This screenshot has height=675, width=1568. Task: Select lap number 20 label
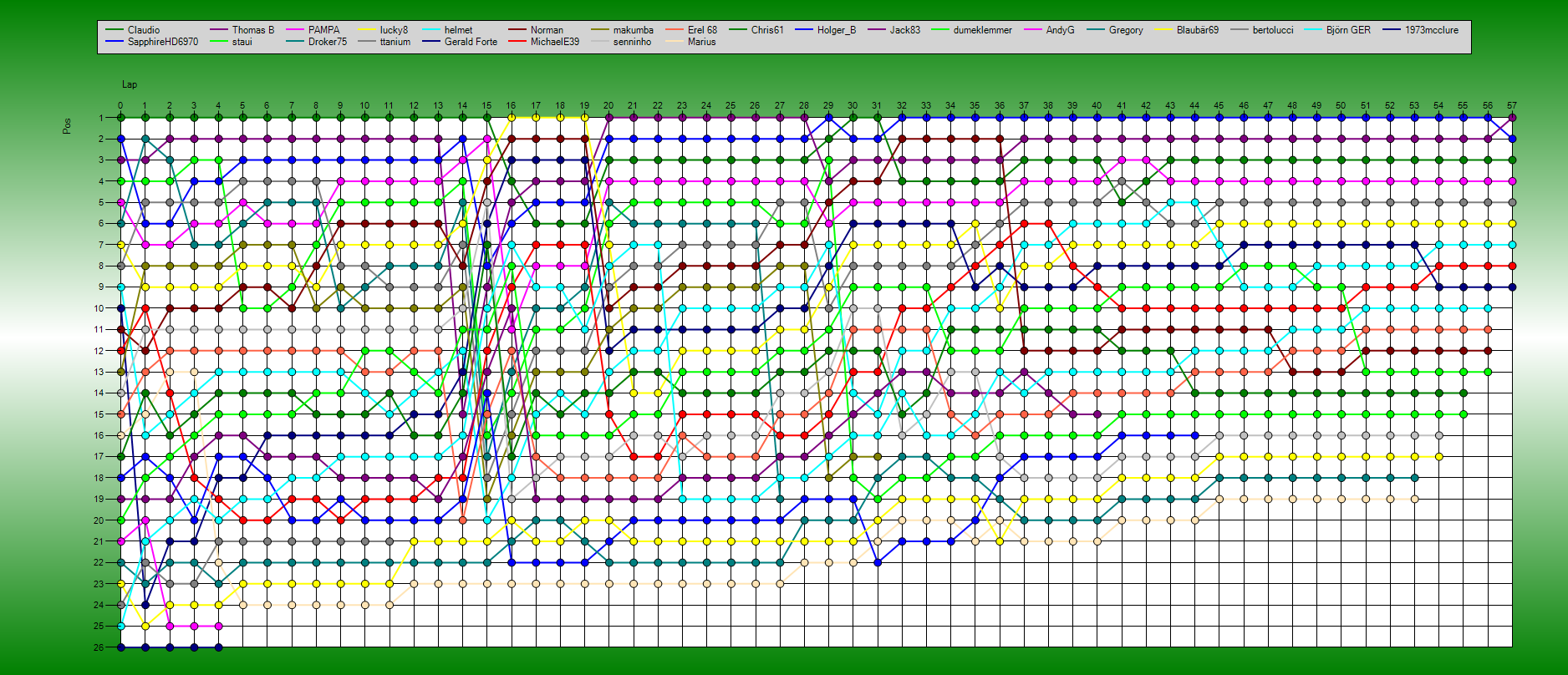coord(608,106)
